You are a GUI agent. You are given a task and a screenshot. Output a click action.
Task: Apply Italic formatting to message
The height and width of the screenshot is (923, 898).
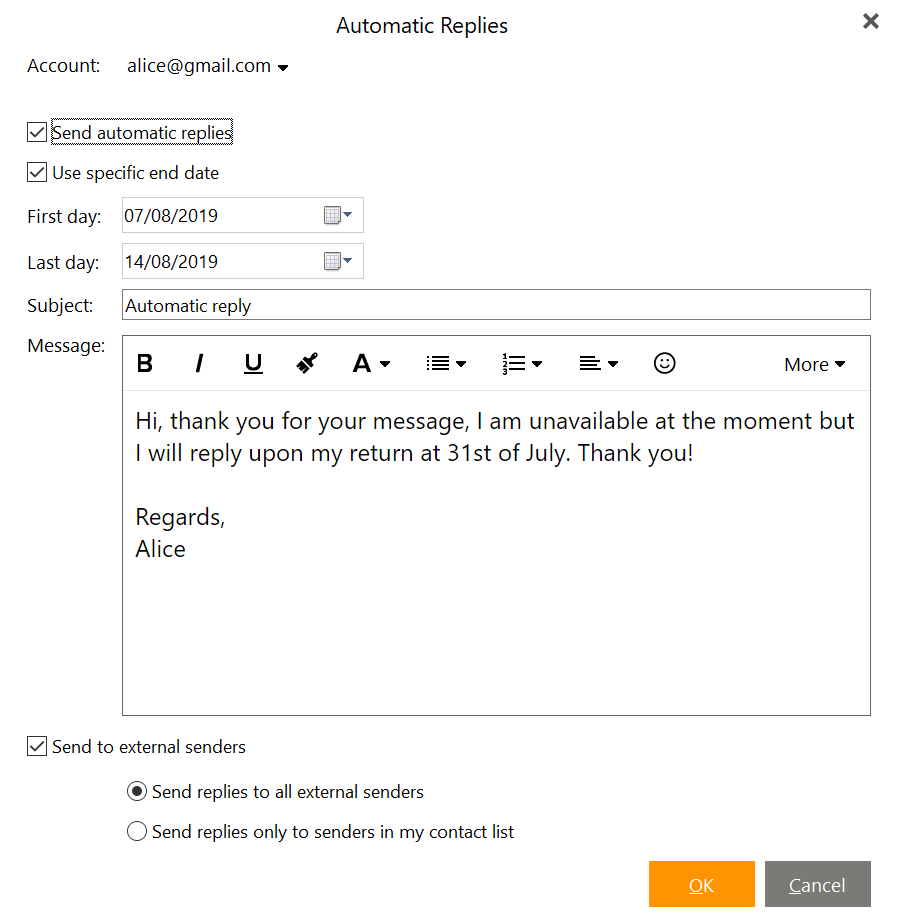(x=199, y=364)
